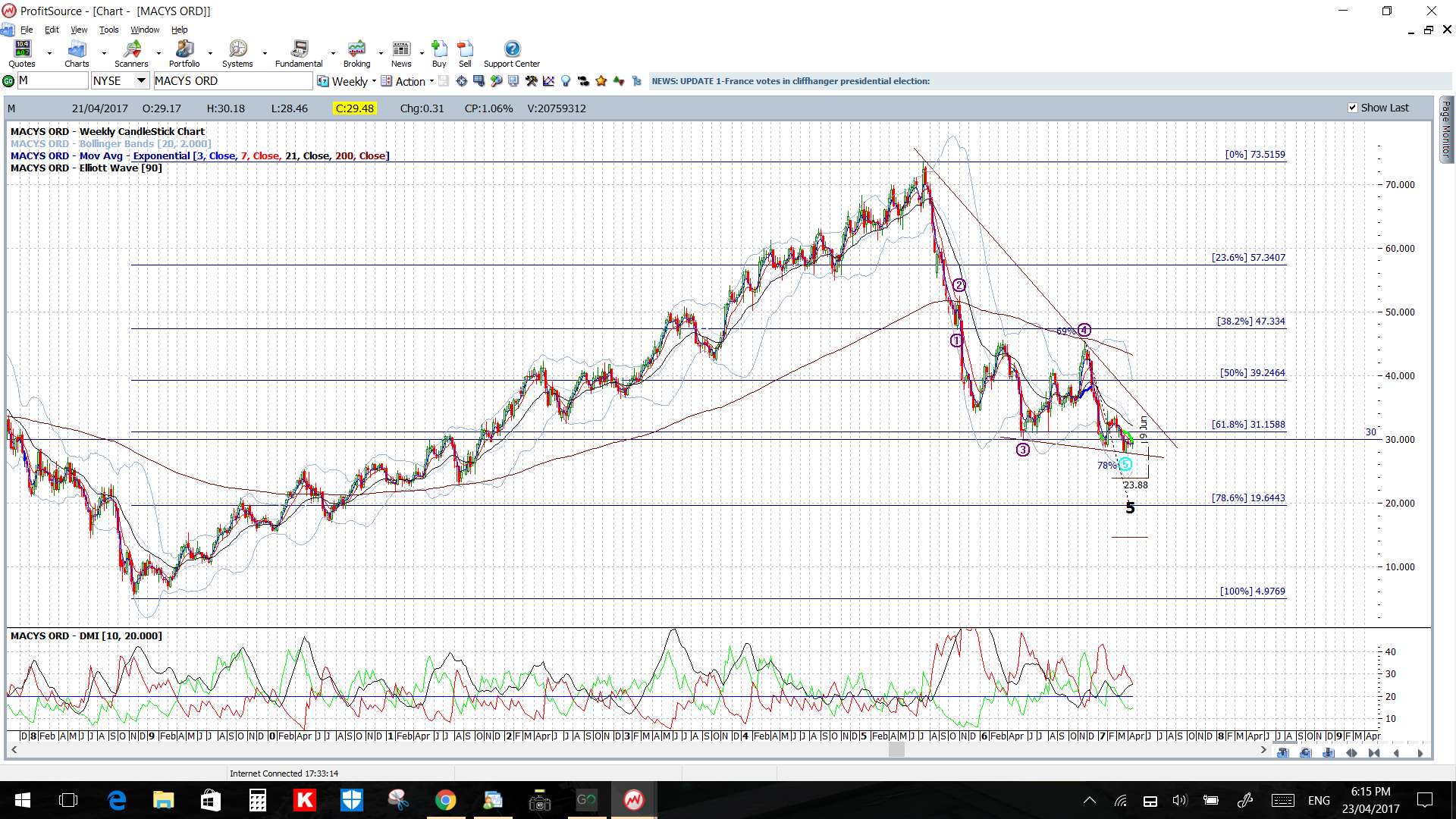Open the Fundamental tool
Screen dimensions: 1456x819
pos(299,54)
